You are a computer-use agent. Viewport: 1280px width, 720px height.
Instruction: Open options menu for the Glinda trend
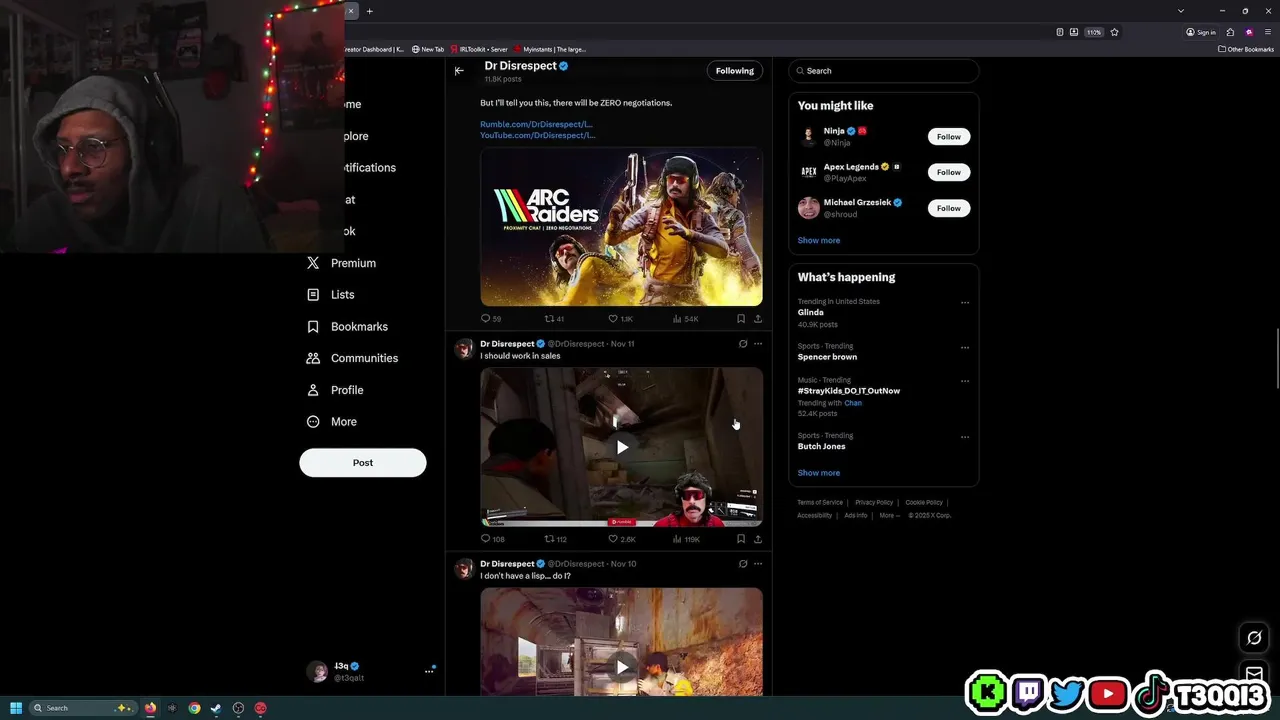[964, 303]
